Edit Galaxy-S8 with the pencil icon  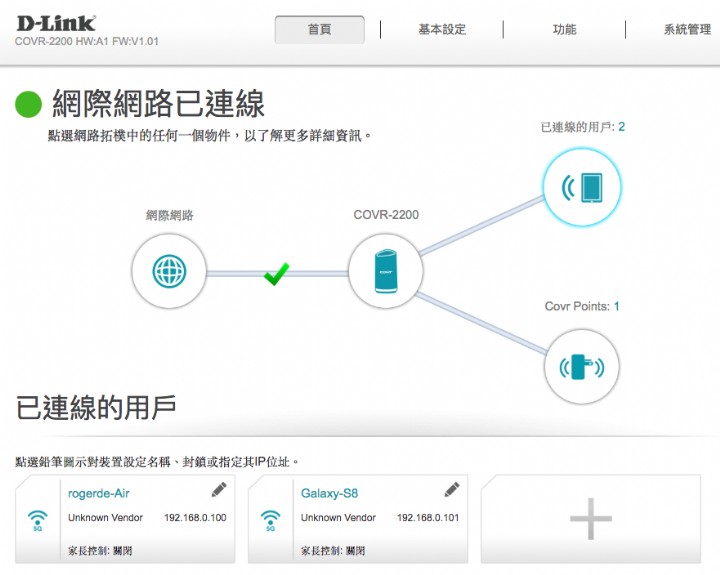[452, 490]
